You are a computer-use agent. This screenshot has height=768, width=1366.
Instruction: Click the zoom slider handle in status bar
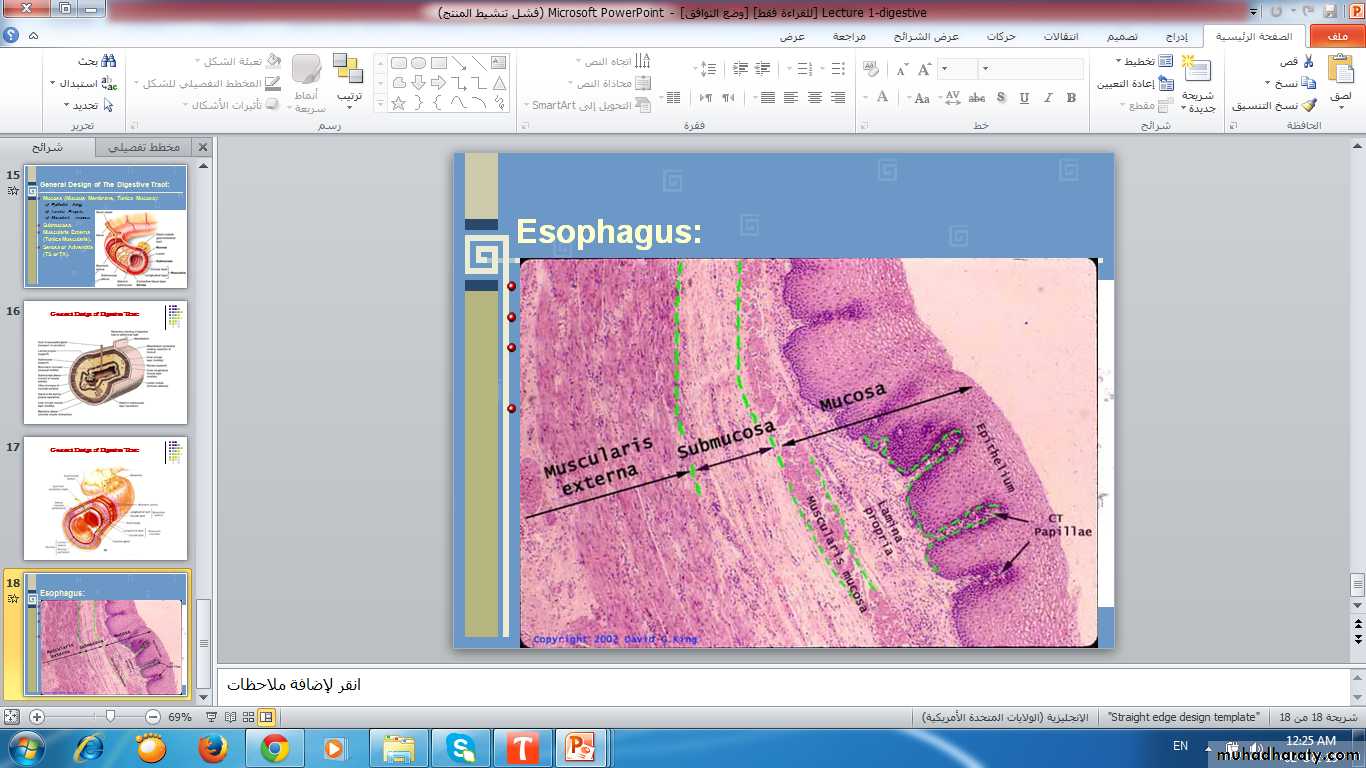coord(110,717)
